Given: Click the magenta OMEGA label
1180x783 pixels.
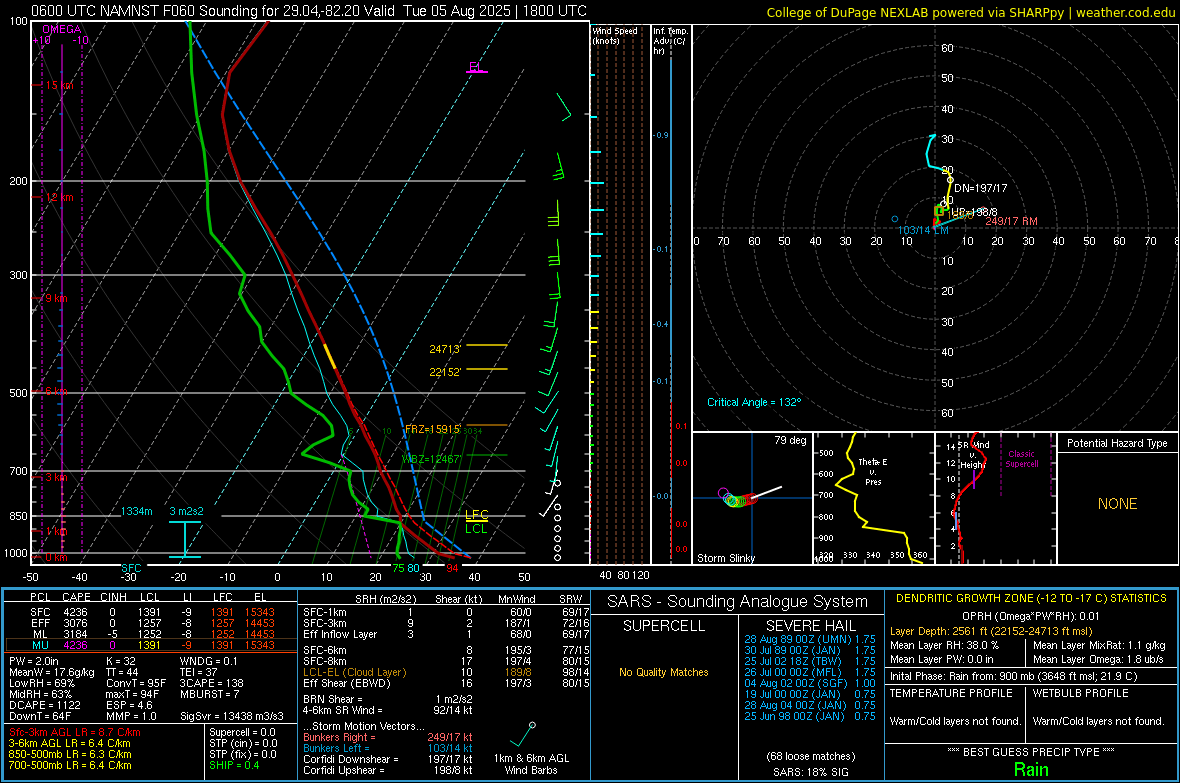Looking at the screenshot, I should click(62, 29).
